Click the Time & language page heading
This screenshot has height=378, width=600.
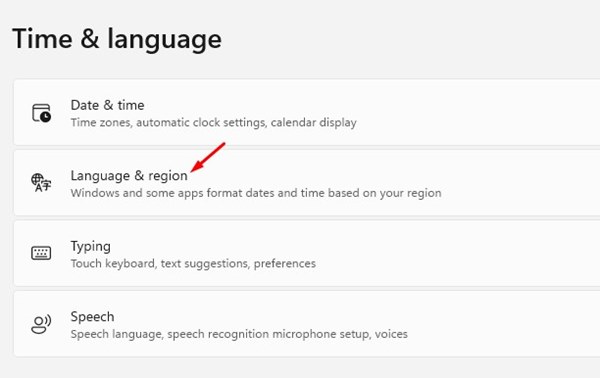click(117, 39)
